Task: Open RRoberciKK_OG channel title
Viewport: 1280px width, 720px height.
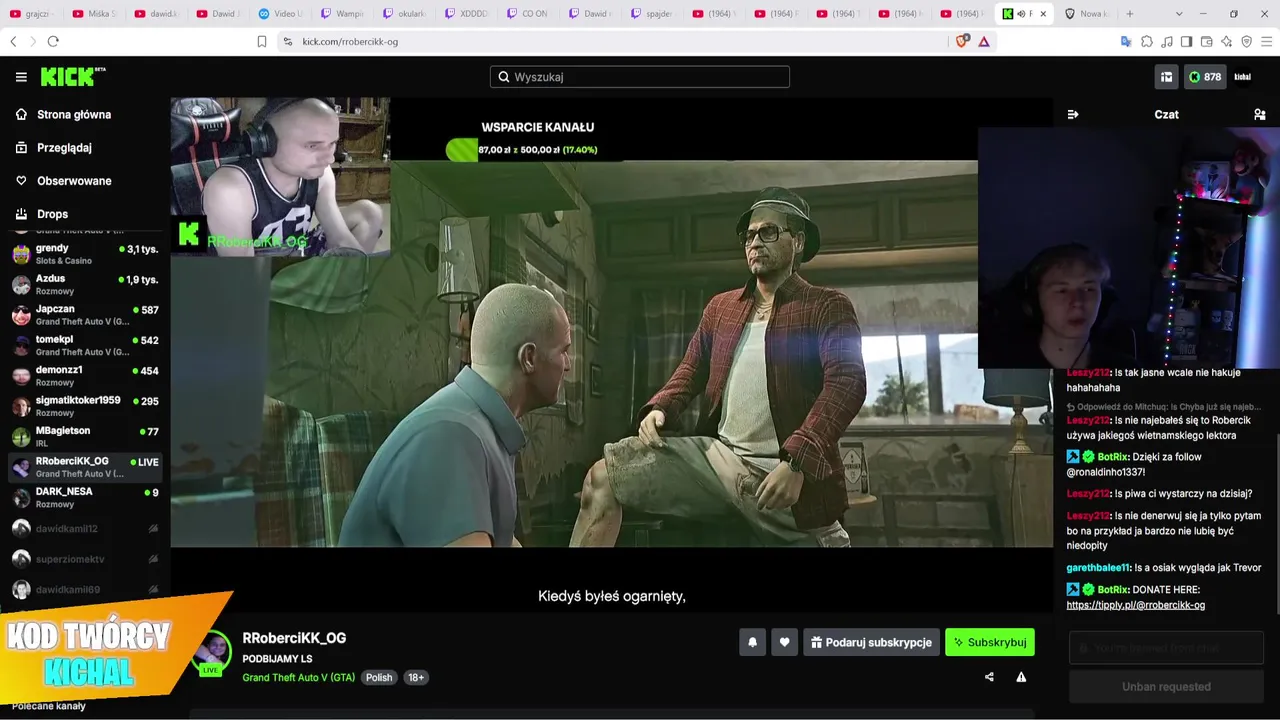Action: point(294,638)
